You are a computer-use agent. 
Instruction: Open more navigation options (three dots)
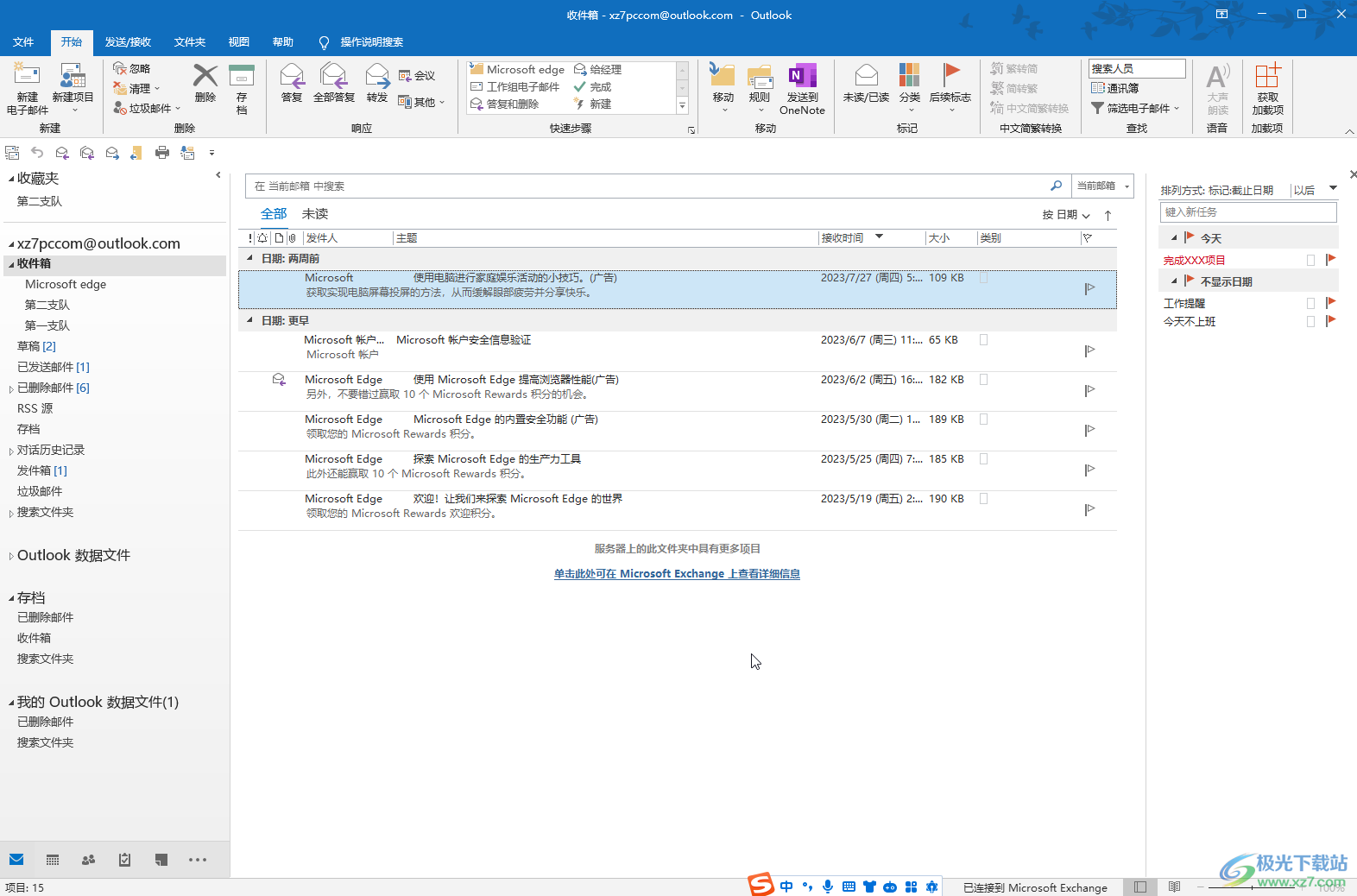[198, 860]
